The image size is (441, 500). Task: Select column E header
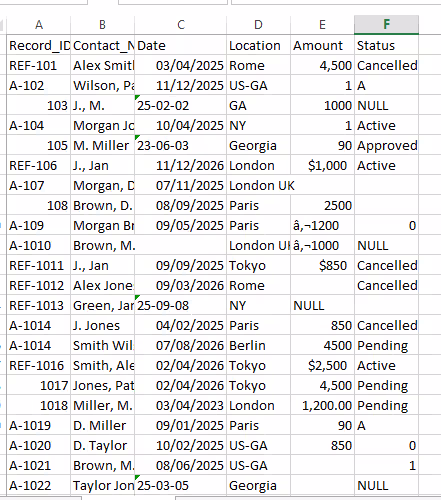[322, 25]
